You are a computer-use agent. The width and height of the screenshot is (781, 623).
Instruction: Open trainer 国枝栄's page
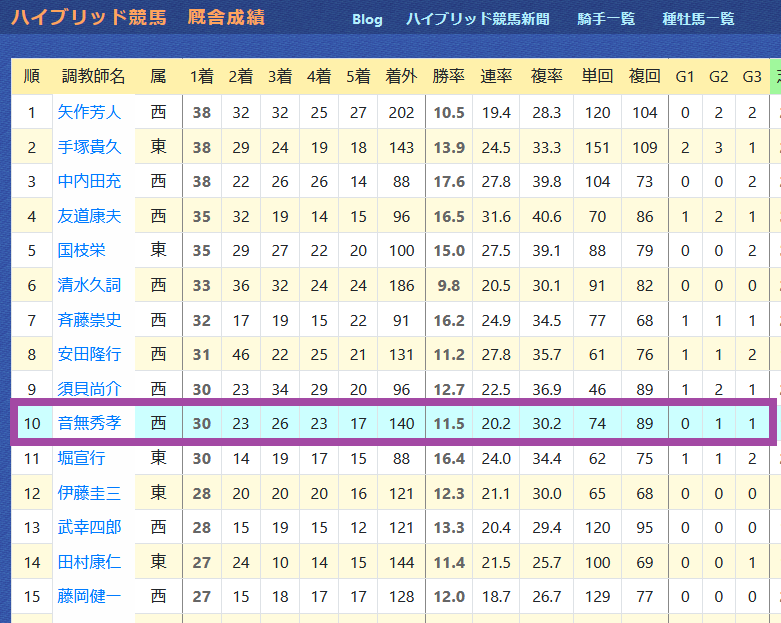point(81,250)
